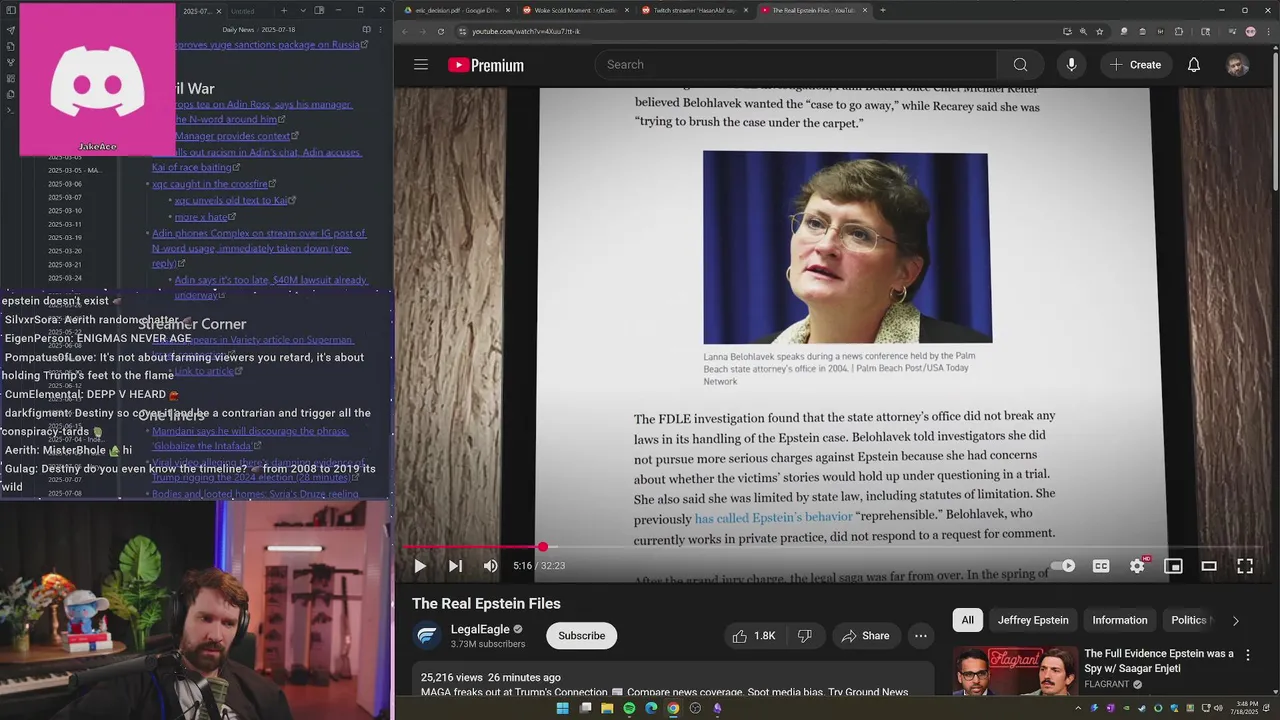Go back in browser
The image size is (1280, 720).
[405, 31]
